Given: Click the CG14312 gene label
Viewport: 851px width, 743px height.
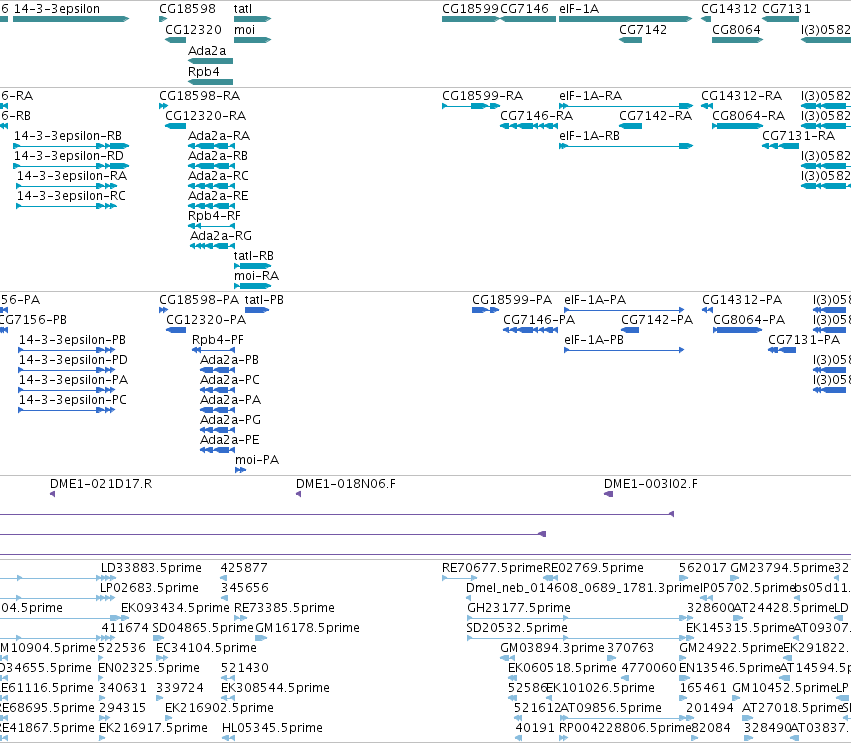Looking at the screenshot, I should tap(728, 9).
